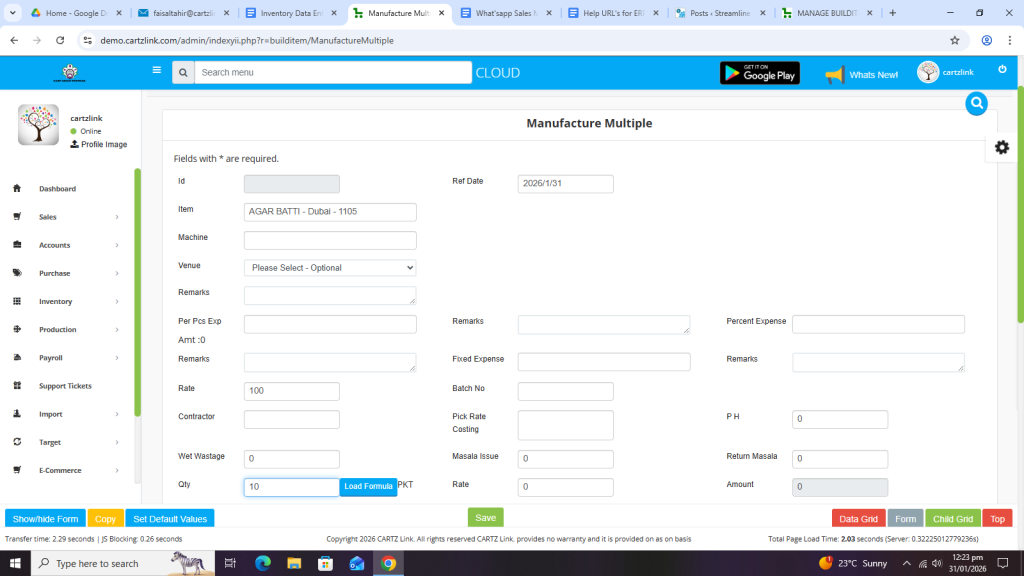Click the power logout icon
The image size is (1024, 576).
tap(1002, 69)
